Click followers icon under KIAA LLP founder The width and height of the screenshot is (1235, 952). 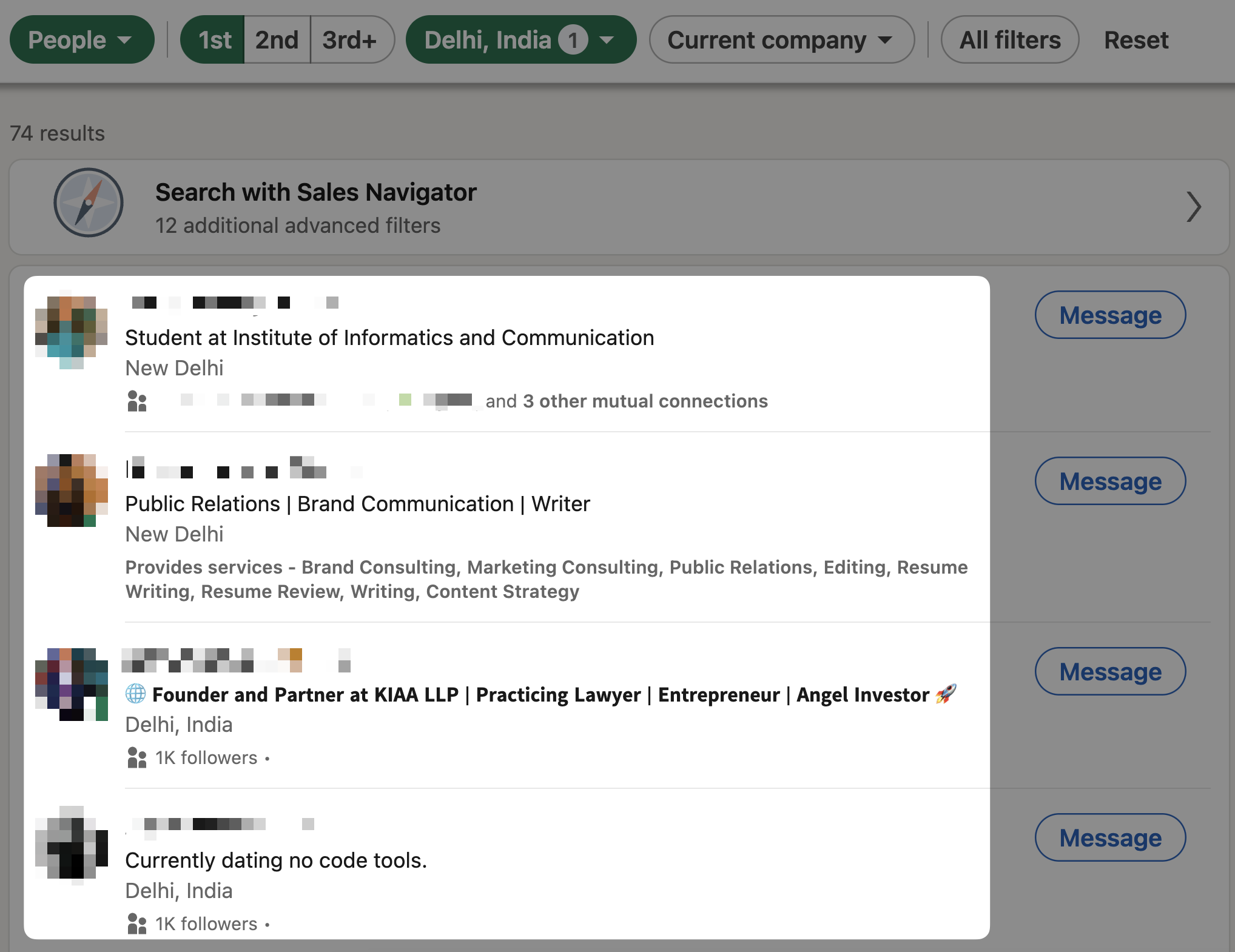click(x=137, y=757)
